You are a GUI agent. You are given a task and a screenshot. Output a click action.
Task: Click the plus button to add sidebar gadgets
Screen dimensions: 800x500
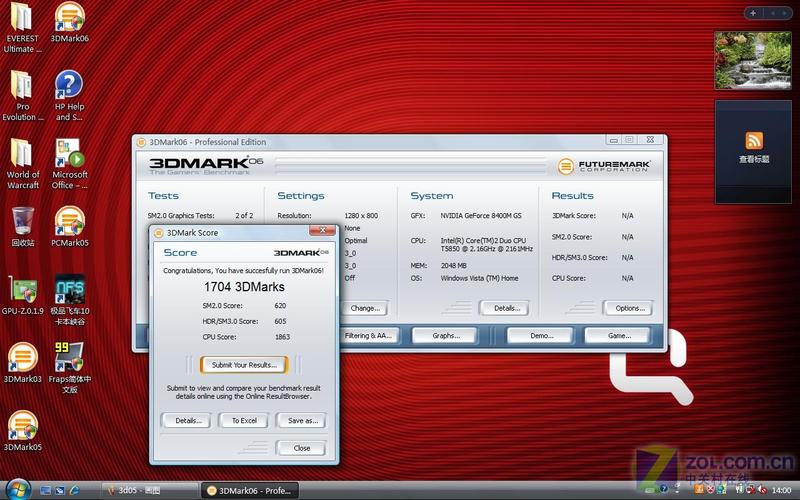pos(753,13)
